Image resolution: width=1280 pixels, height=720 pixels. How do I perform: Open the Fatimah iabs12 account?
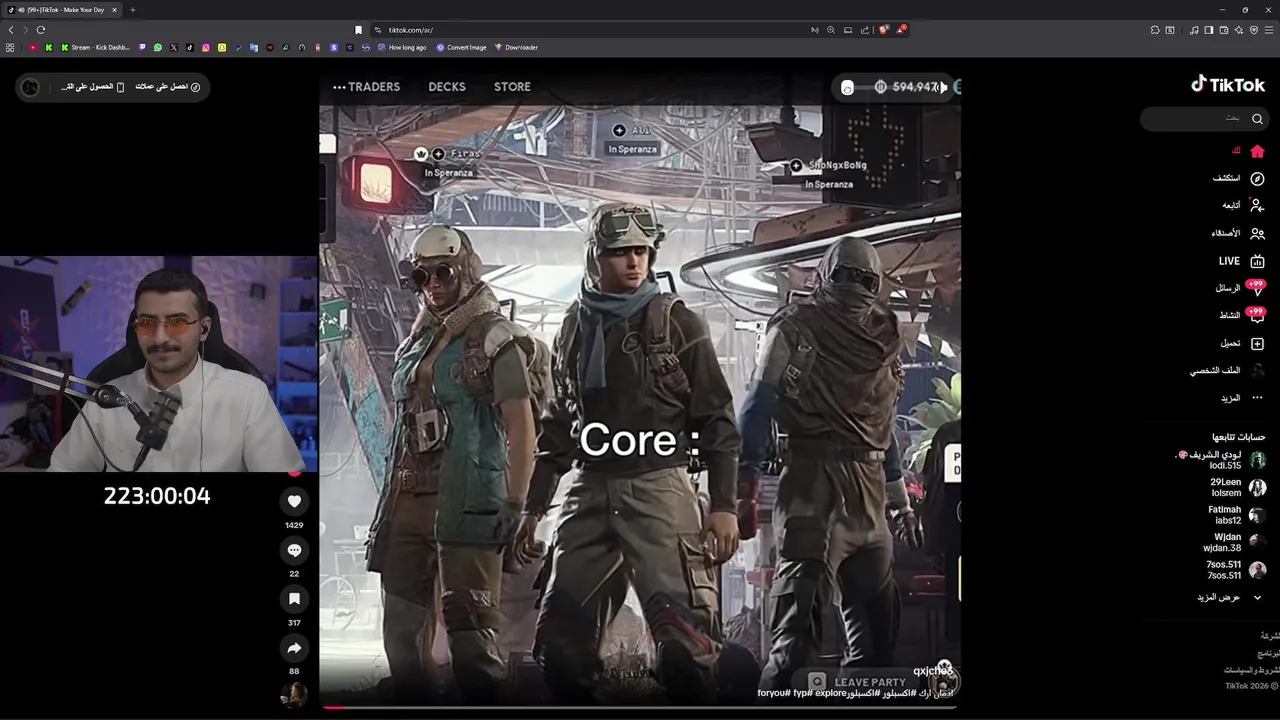1236,515
